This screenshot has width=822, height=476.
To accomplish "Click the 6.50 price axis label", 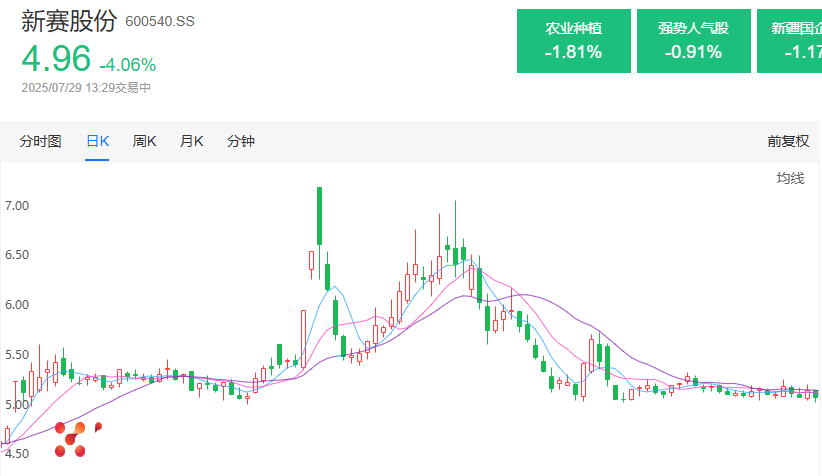I will coord(17,255).
